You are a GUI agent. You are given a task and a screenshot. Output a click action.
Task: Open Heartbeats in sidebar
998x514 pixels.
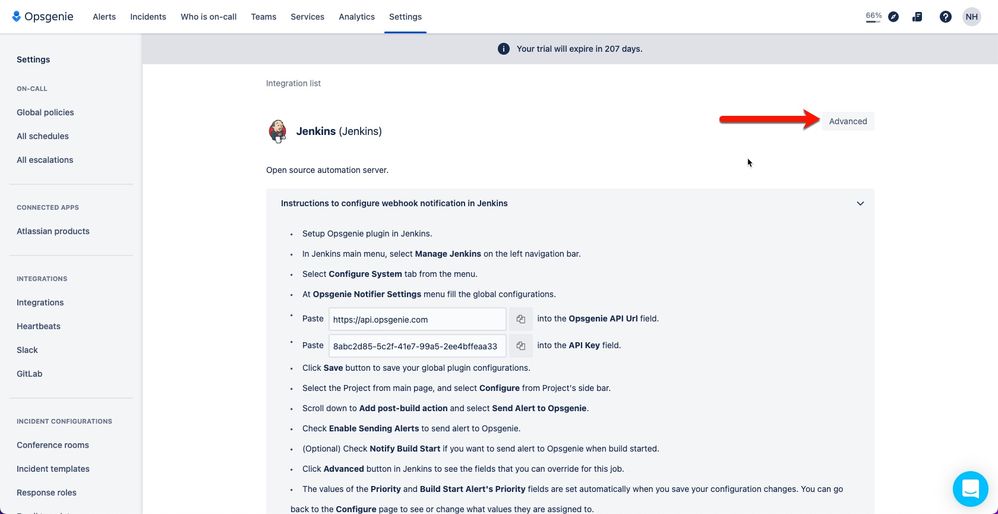39,326
